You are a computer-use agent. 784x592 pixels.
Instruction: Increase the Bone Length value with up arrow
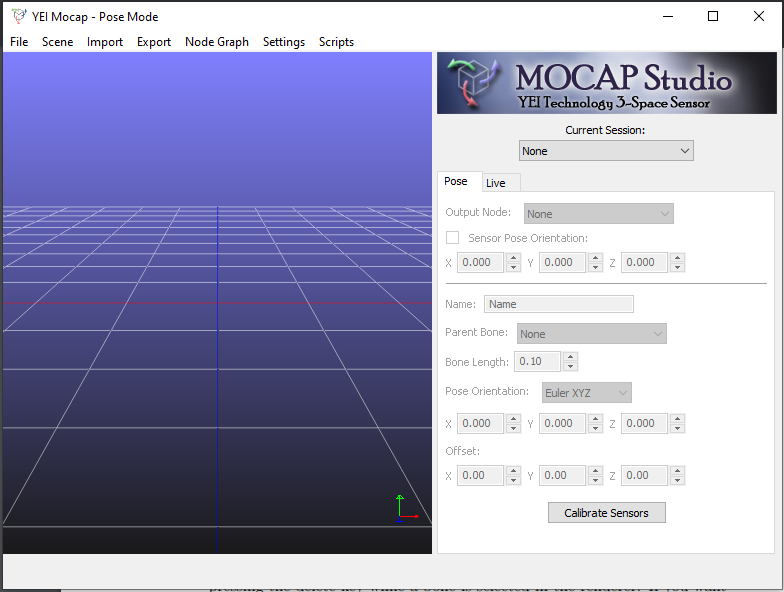click(570, 357)
